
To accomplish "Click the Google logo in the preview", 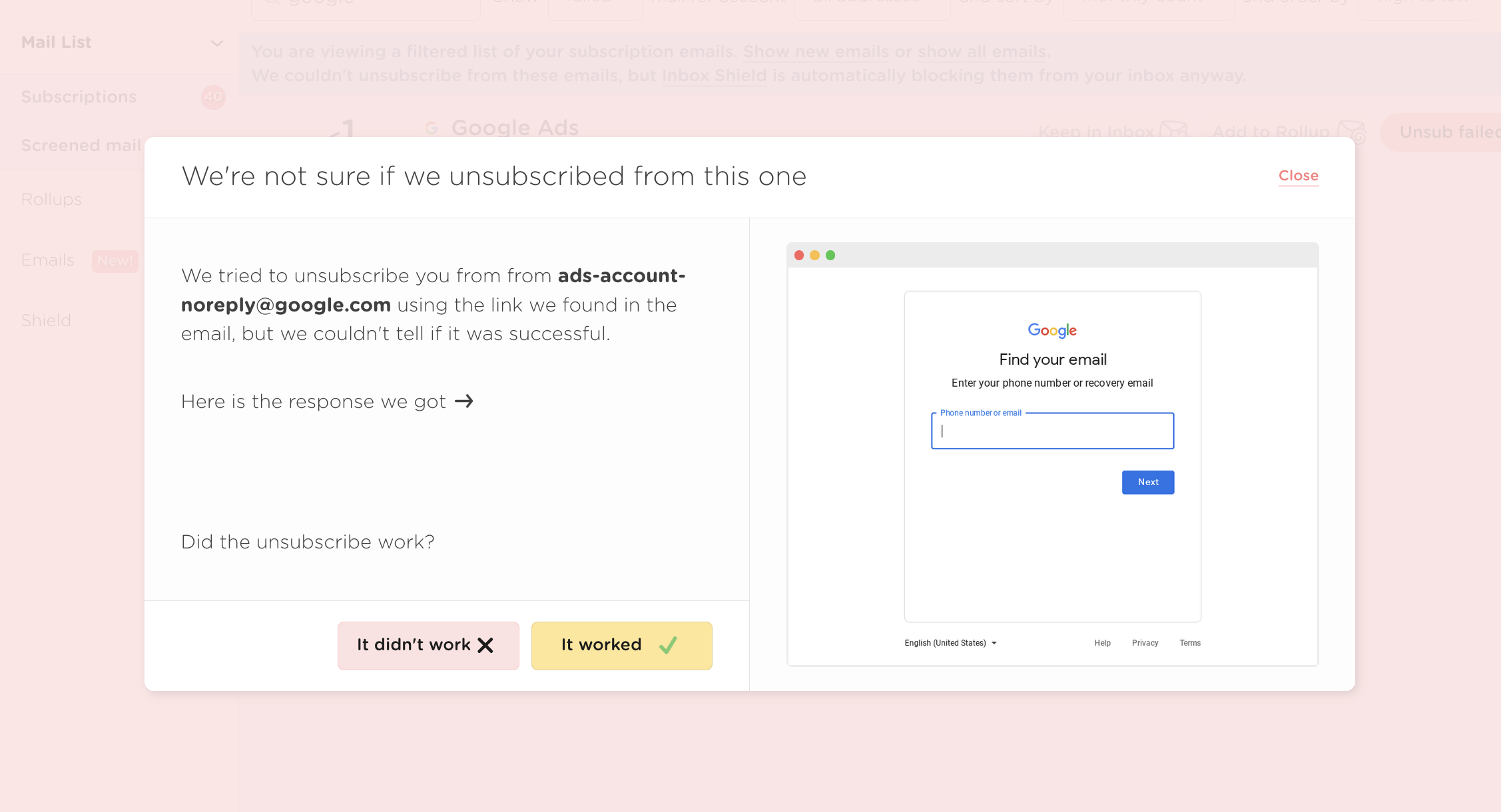I will pos(1052,330).
